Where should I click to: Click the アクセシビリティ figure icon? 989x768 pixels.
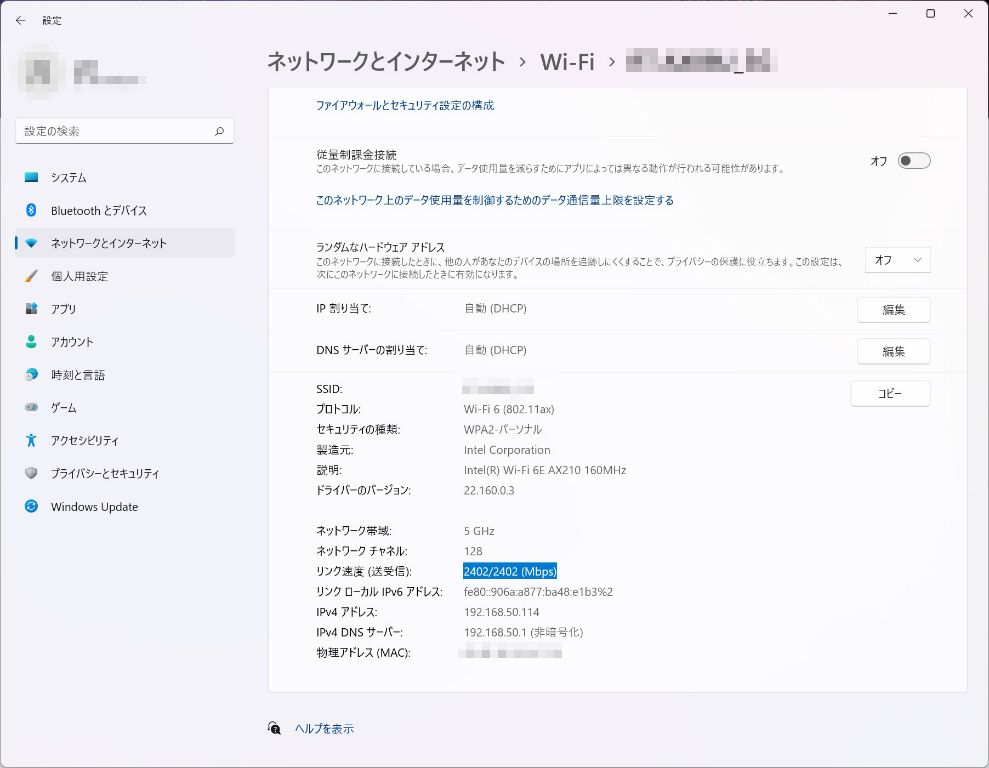point(31,440)
